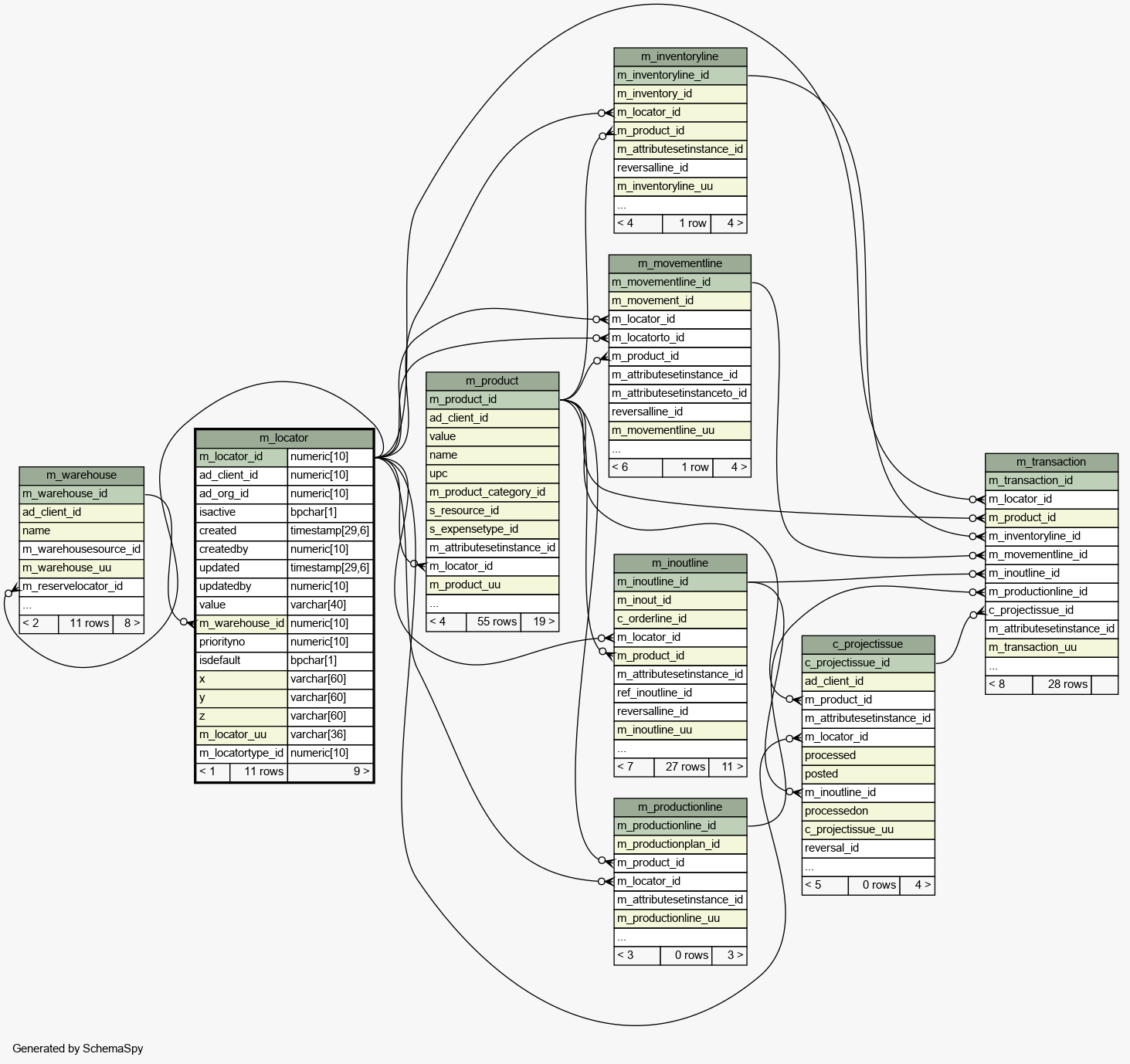Image resolution: width=1130 pixels, height=1064 pixels.
Task: Open the m_inventoryline table title
Action: [680, 56]
